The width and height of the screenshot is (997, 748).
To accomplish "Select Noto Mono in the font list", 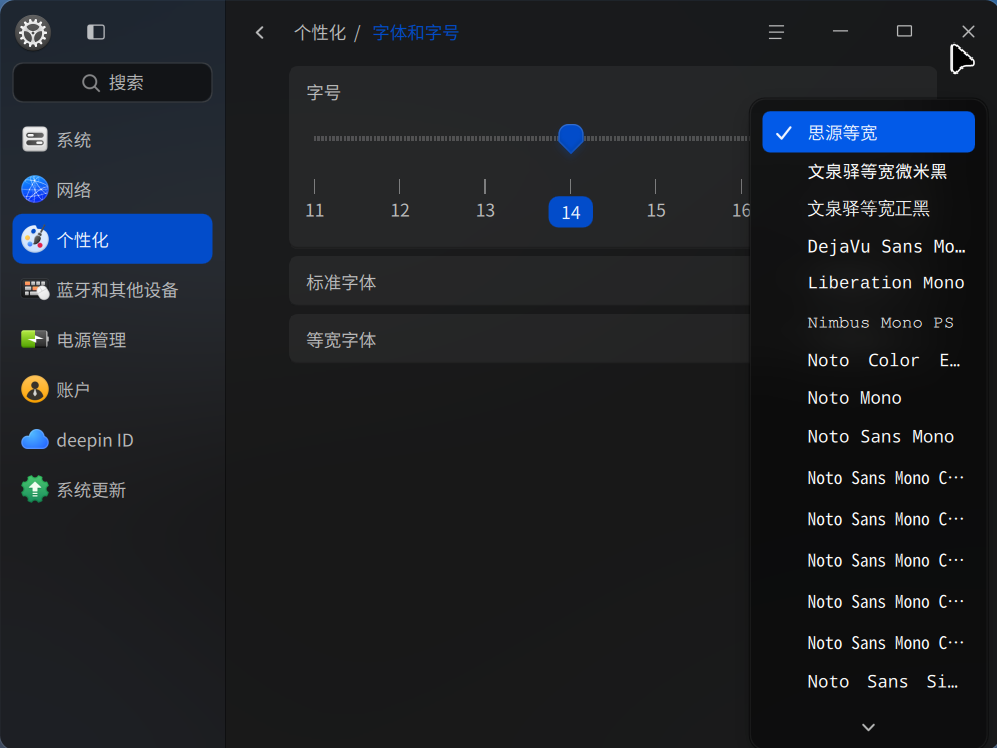I will coord(868,398).
